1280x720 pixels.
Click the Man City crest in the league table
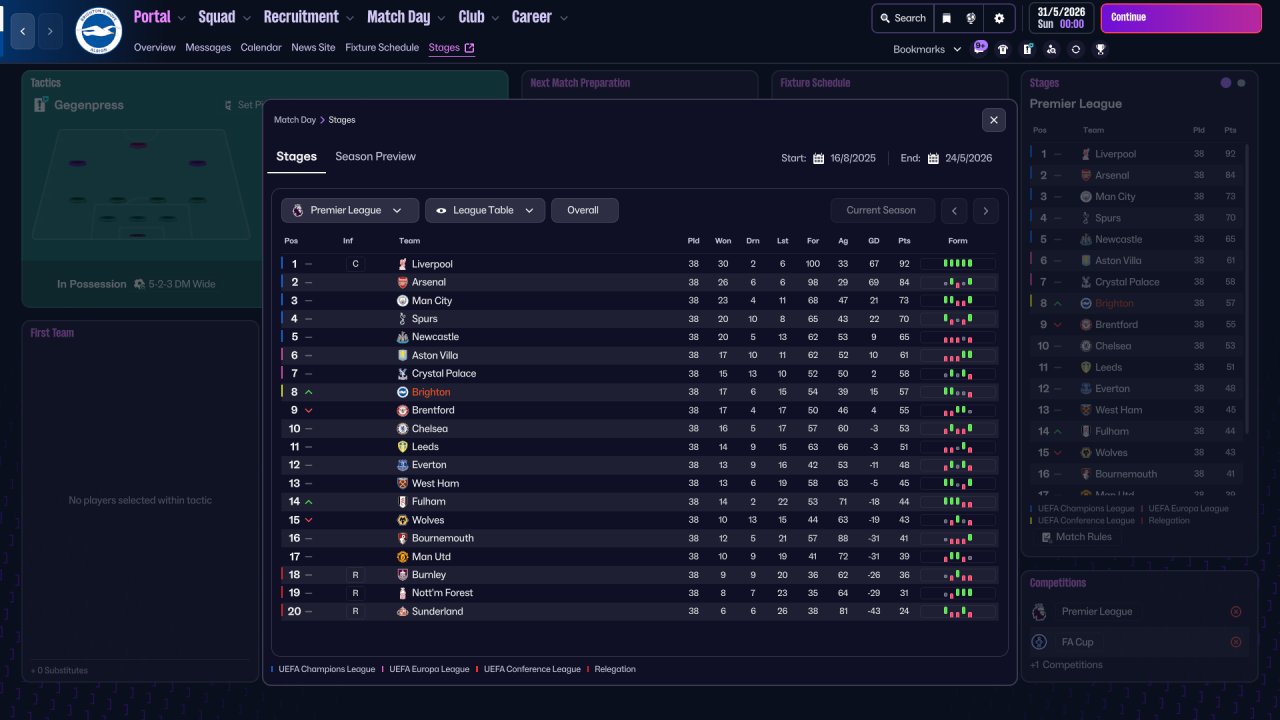point(403,300)
